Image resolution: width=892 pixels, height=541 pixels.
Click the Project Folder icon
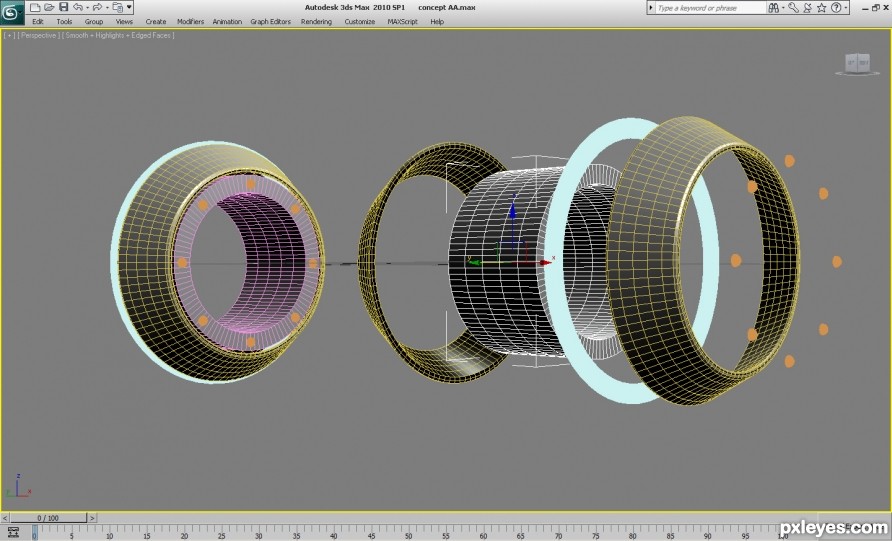[118, 7]
